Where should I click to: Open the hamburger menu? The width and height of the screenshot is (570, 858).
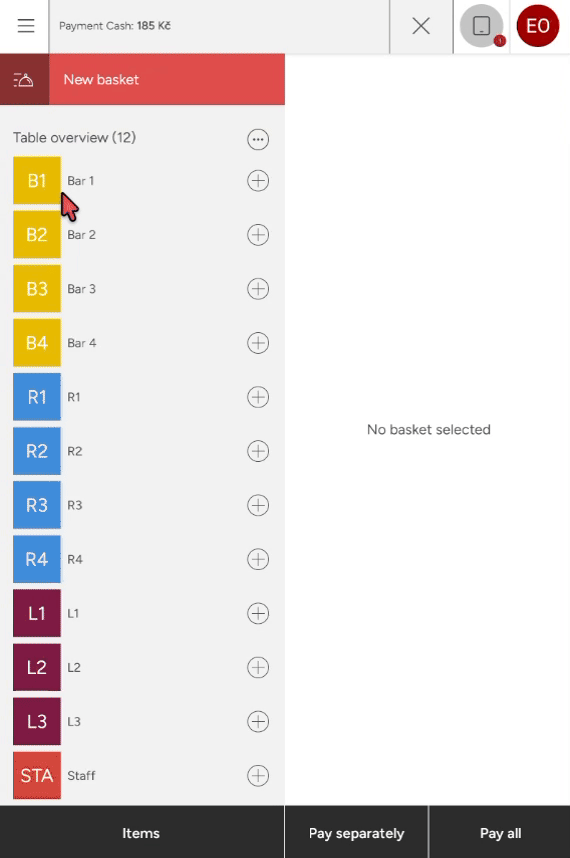(x=25, y=26)
